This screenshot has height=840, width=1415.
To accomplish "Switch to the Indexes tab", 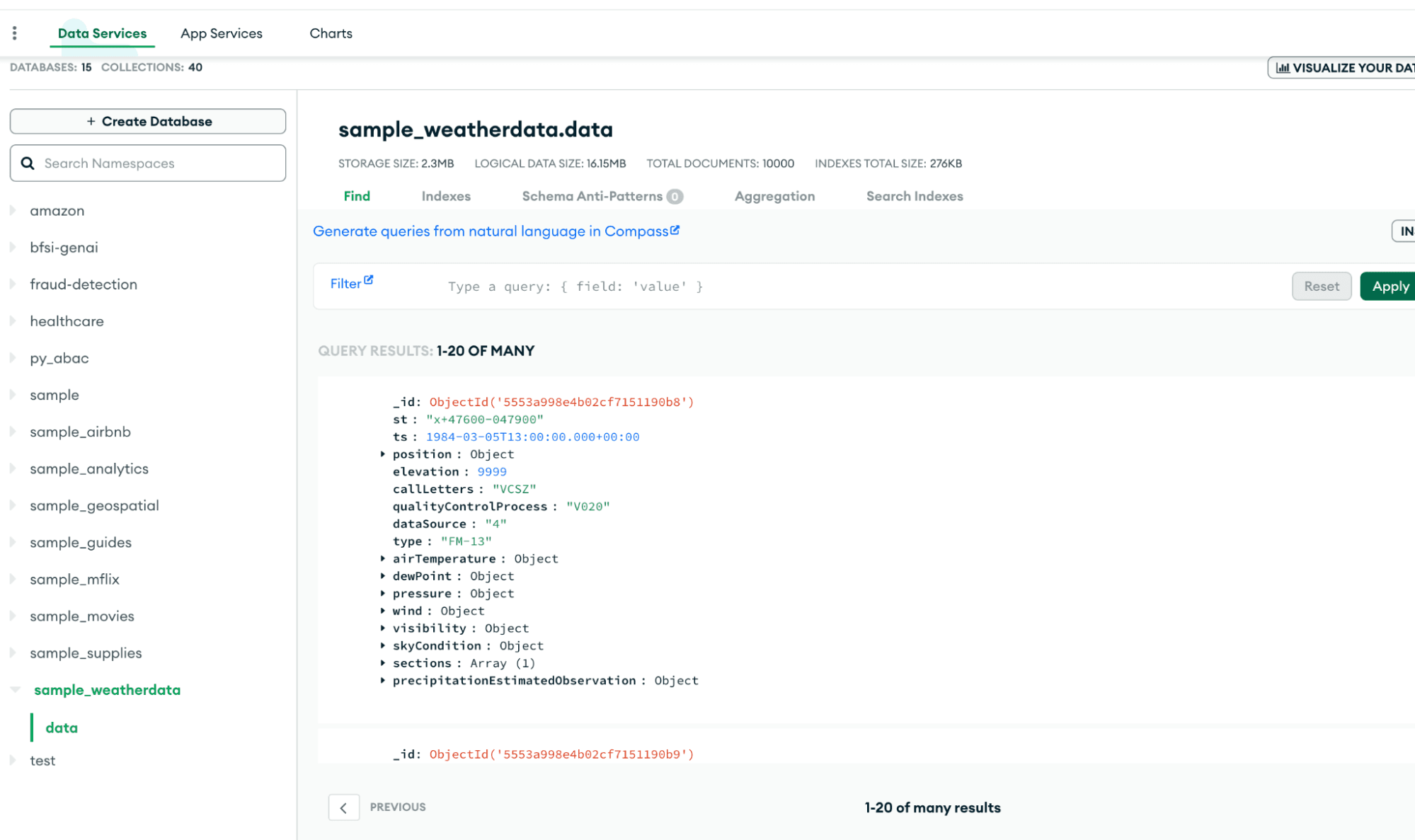I will (x=445, y=196).
